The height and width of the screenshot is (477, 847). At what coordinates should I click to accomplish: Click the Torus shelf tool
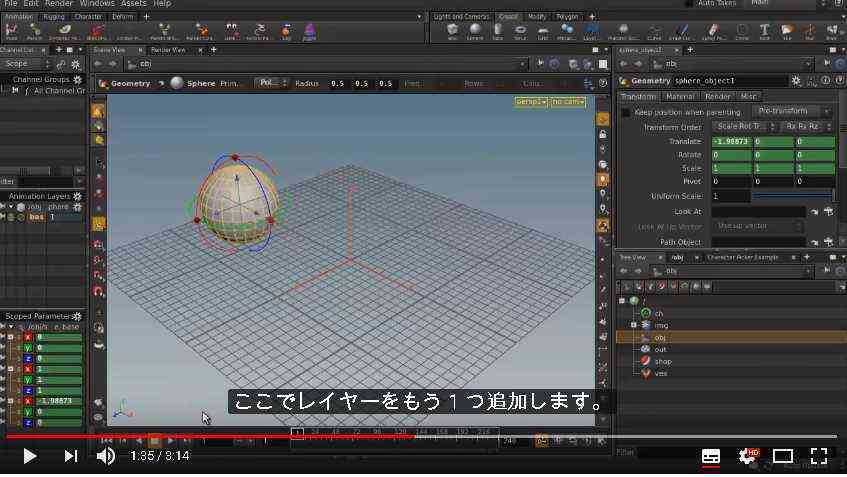click(520, 32)
